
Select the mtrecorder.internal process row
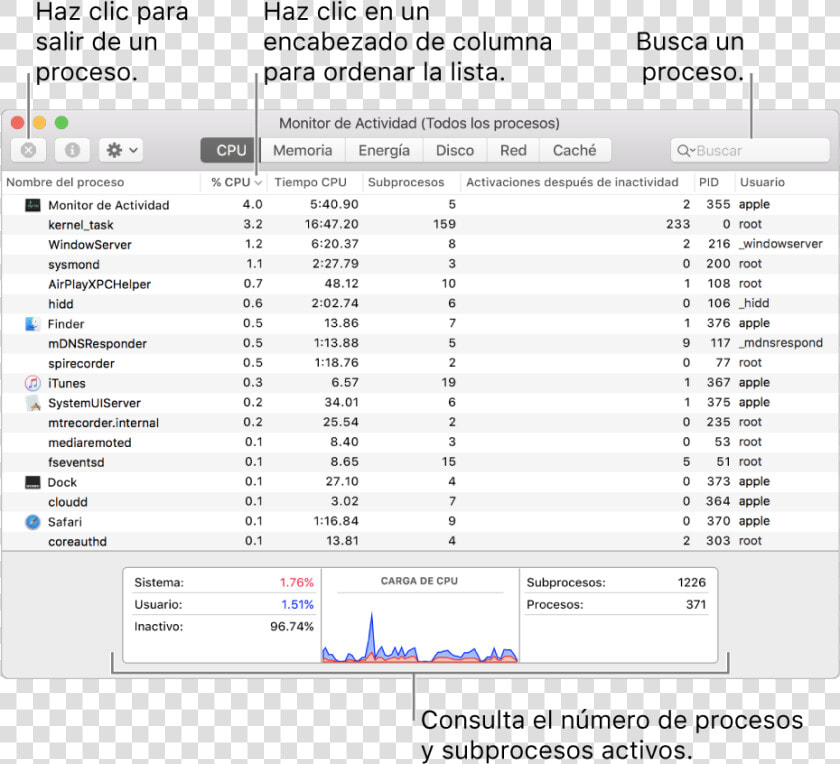420,423
